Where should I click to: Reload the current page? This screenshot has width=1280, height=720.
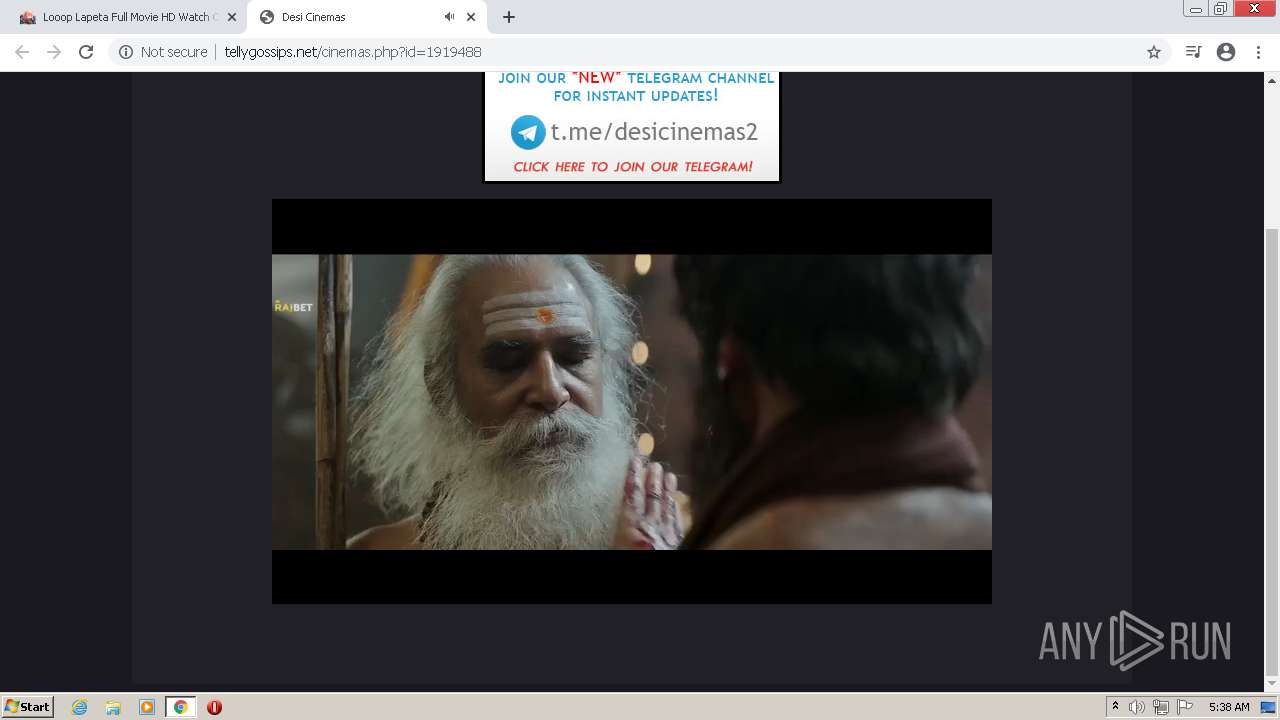click(86, 52)
